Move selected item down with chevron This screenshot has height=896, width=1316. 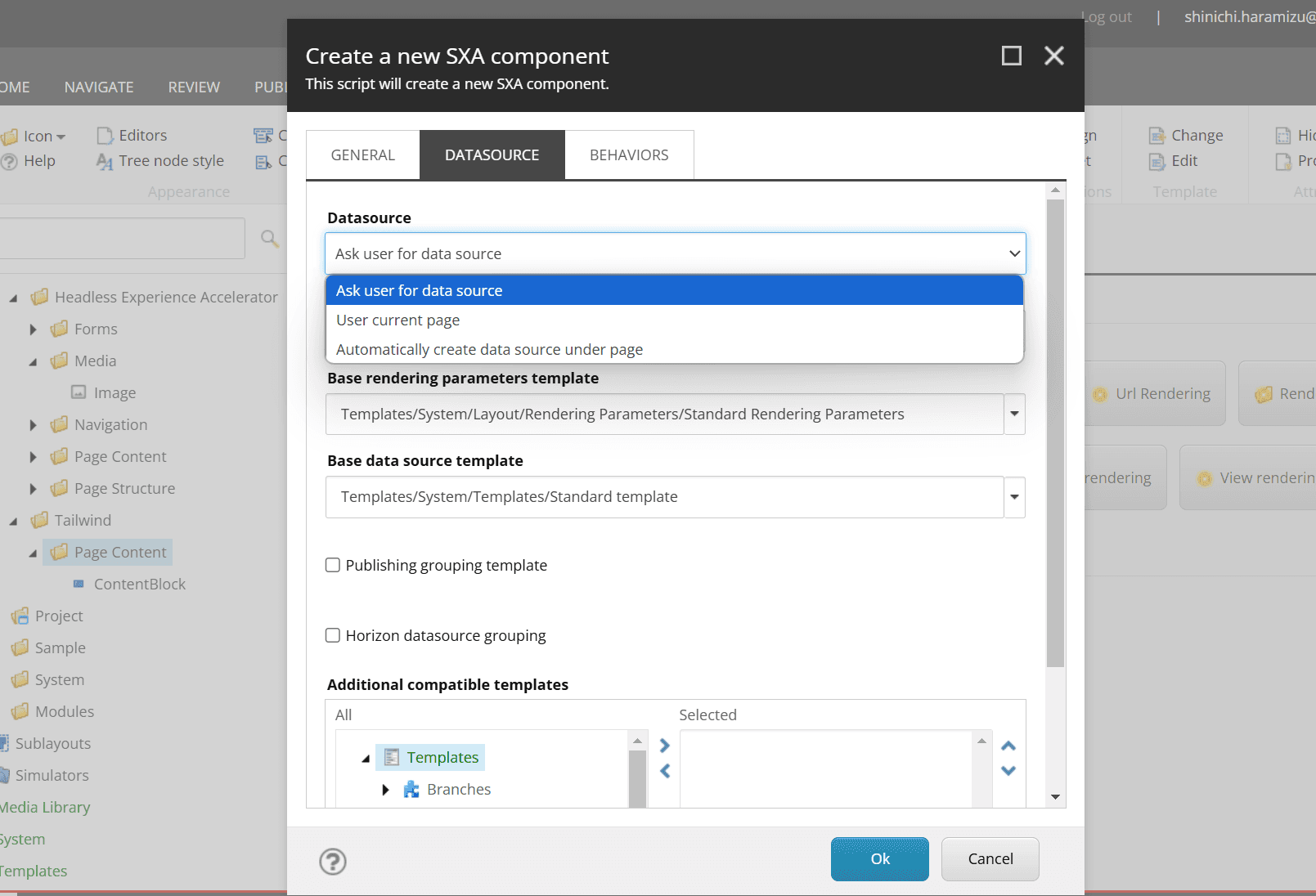pyautogui.click(x=1008, y=771)
